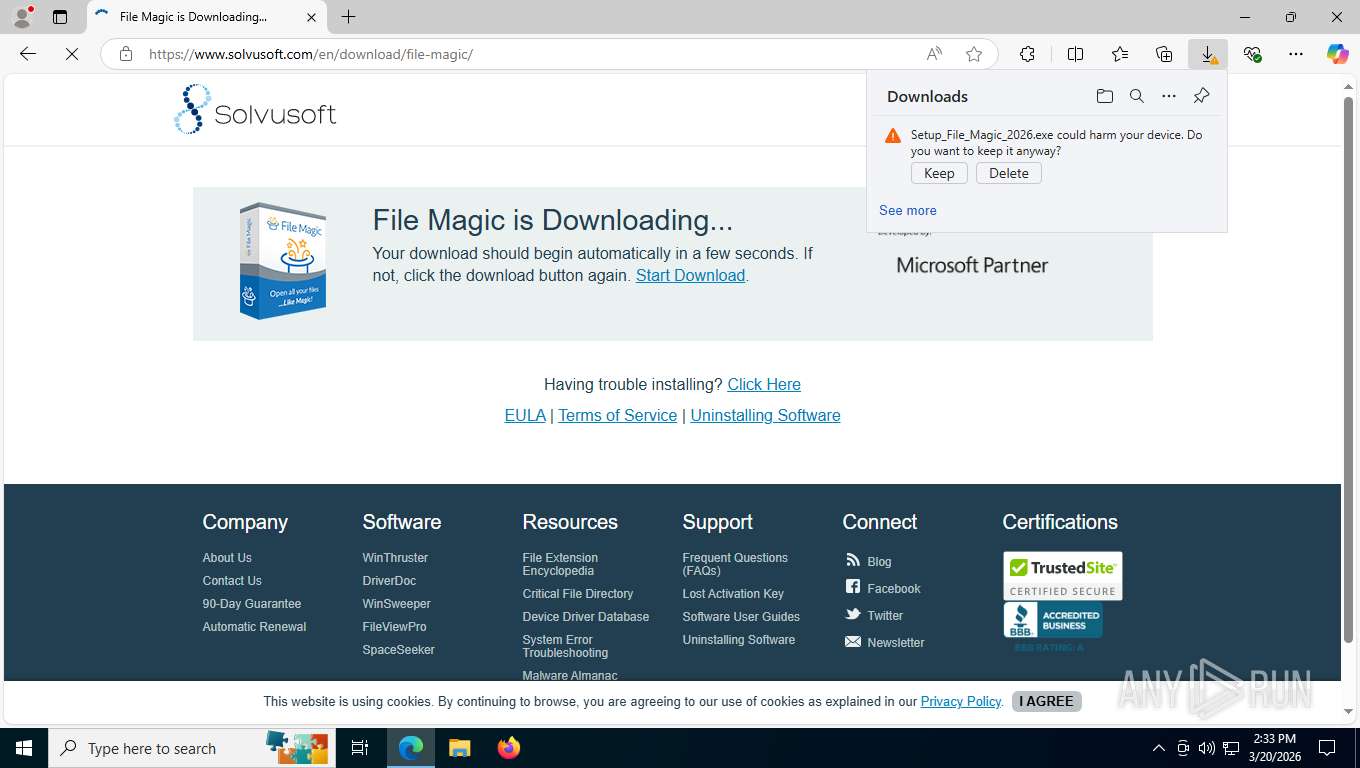Screen dimensions: 1360x768
Task: Open File Extension Encyclopedia link
Action: (x=560, y=564)
